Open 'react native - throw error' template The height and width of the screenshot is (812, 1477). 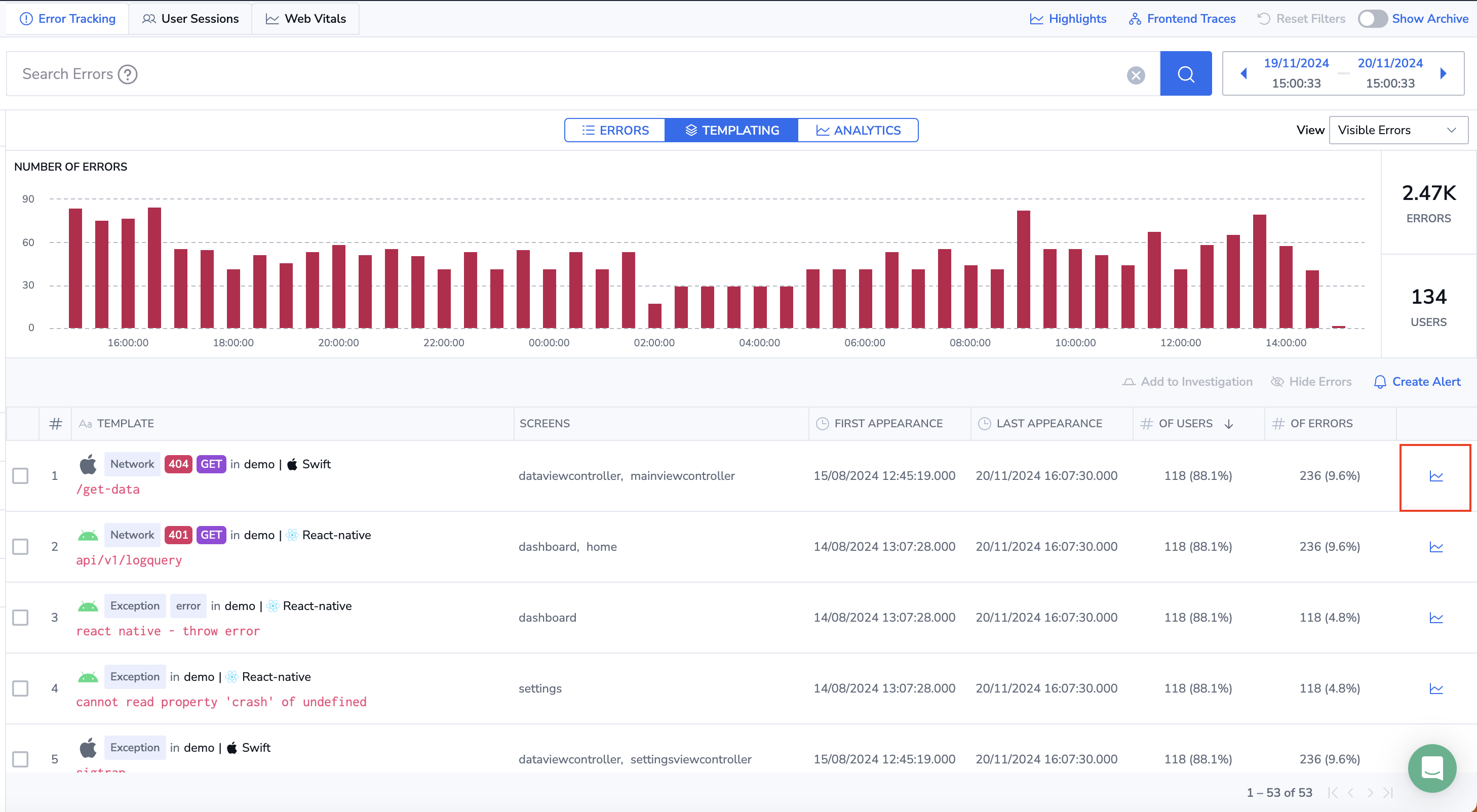[168, 631]
